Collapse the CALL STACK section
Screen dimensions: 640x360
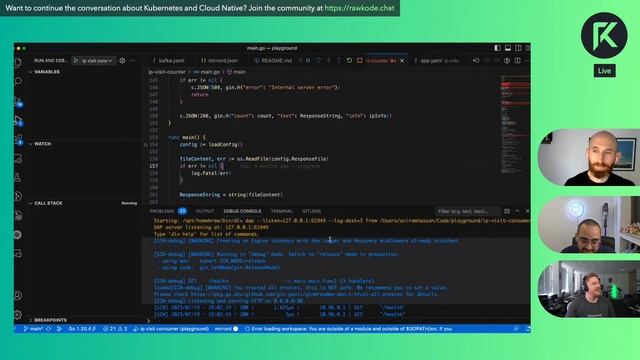pyautogui.click(x=48, y=203)
